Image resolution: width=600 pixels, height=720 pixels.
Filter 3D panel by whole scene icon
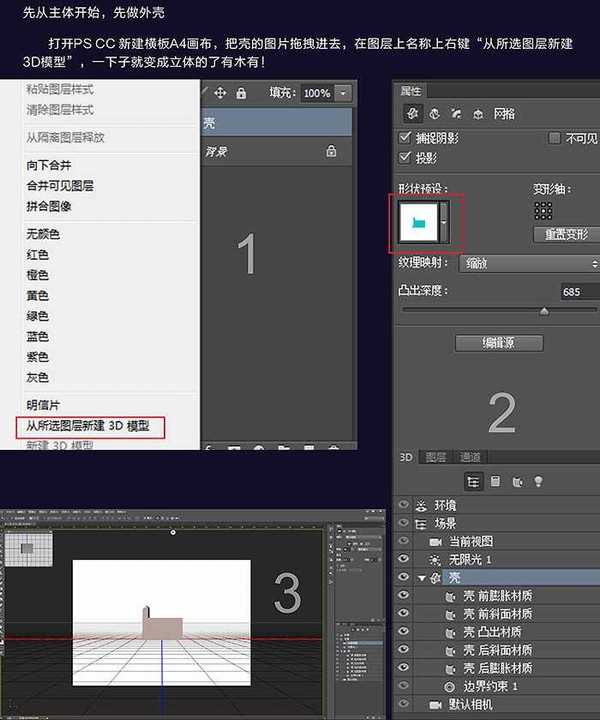tap(473, 481)
